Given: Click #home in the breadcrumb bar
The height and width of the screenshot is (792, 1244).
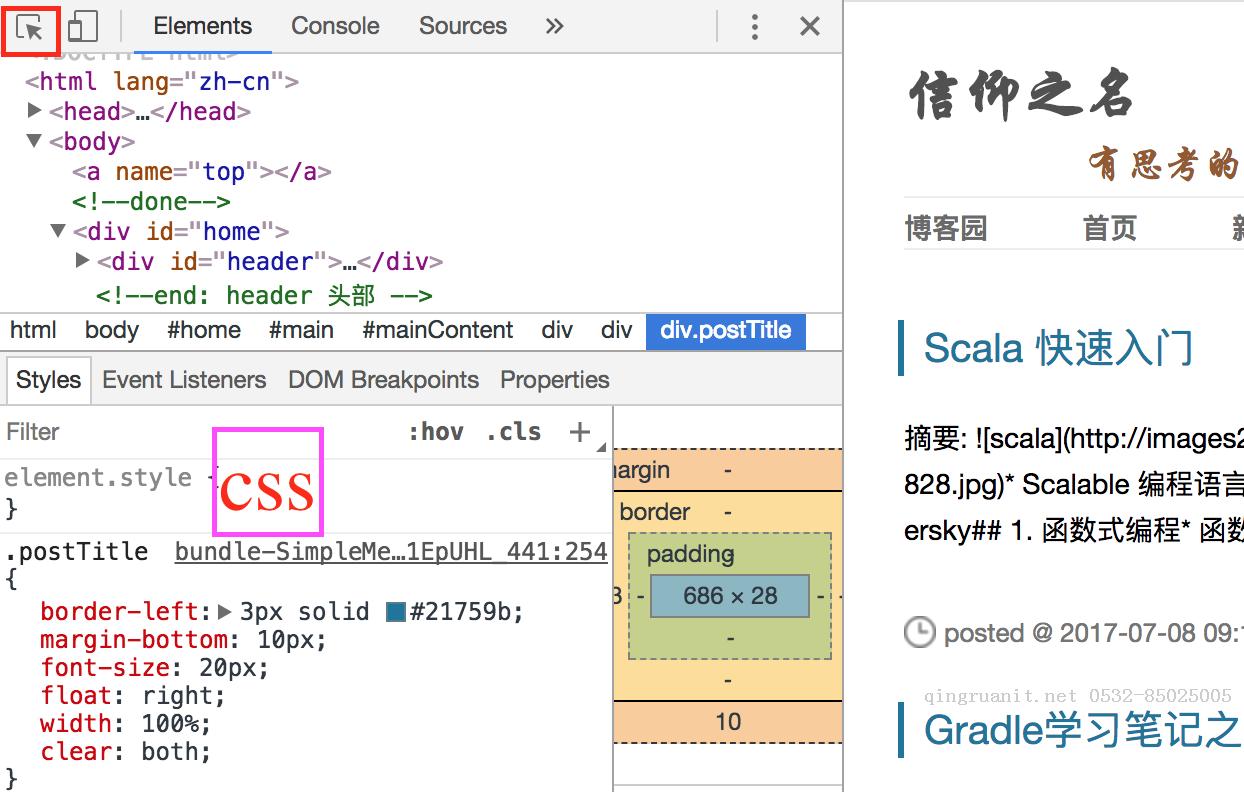Looking at the screenshot, I should pos(204,330).
